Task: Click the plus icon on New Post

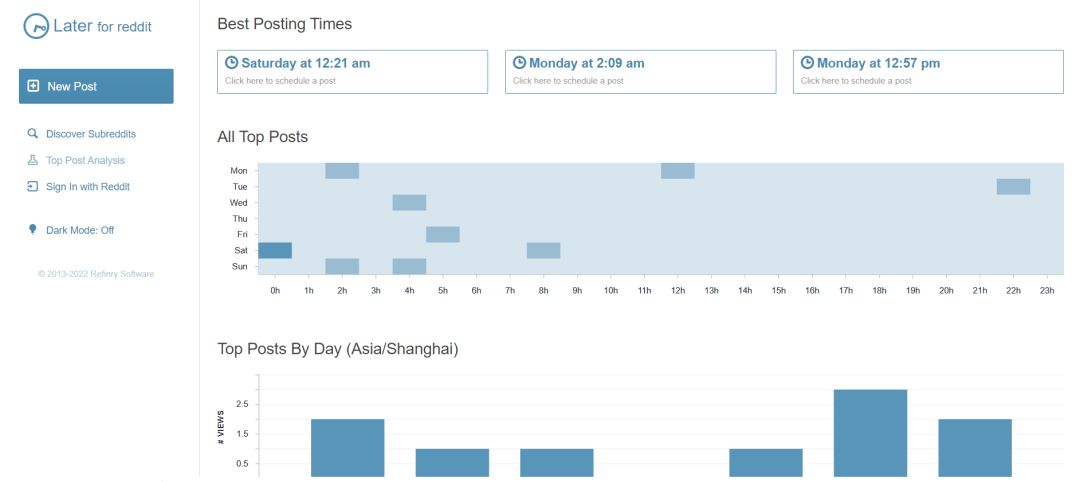Action: [x=33, y=87]
